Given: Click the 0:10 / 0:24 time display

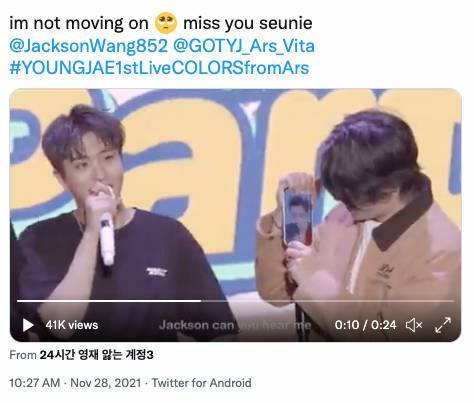Looking at the screenshot, I should [x=365, y=325].
